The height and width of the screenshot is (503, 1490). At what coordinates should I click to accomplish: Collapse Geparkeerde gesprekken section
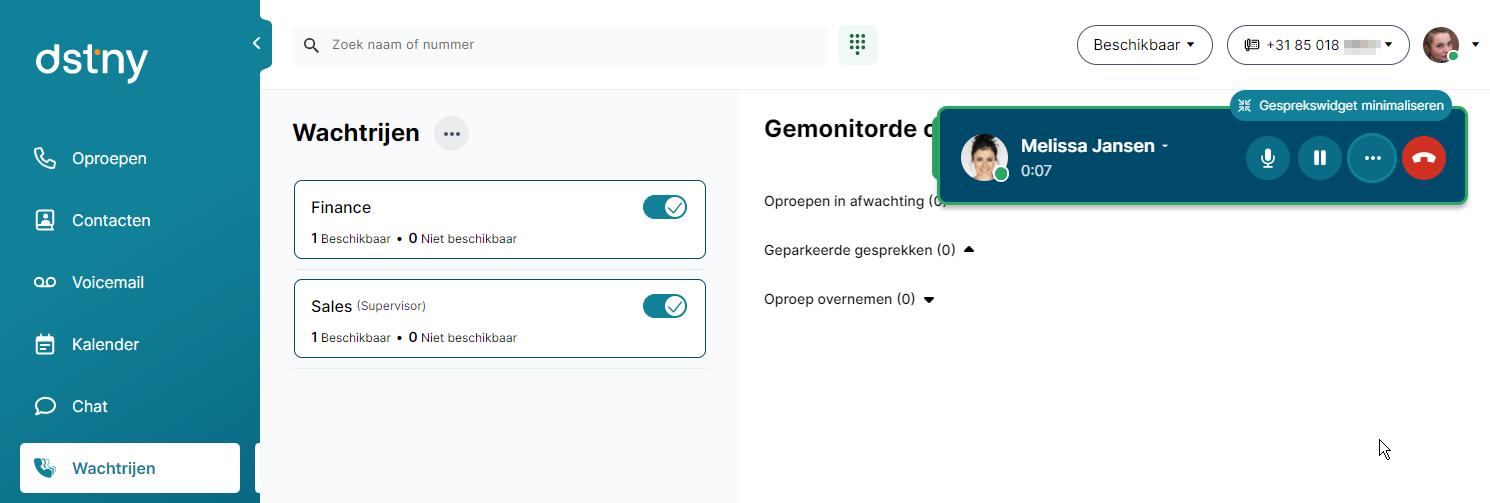pyautogui.click(x=968, y=250)
